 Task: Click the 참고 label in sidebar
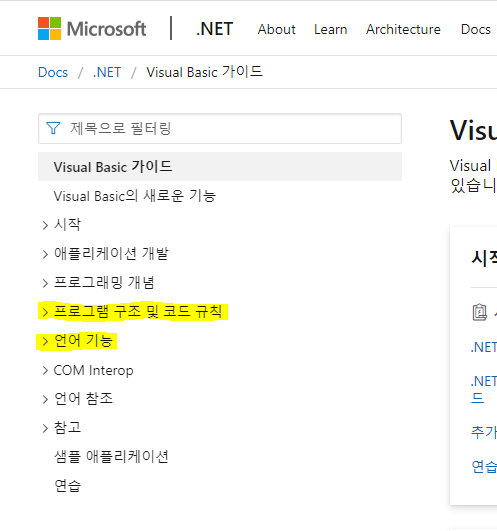tap(67, 427)
